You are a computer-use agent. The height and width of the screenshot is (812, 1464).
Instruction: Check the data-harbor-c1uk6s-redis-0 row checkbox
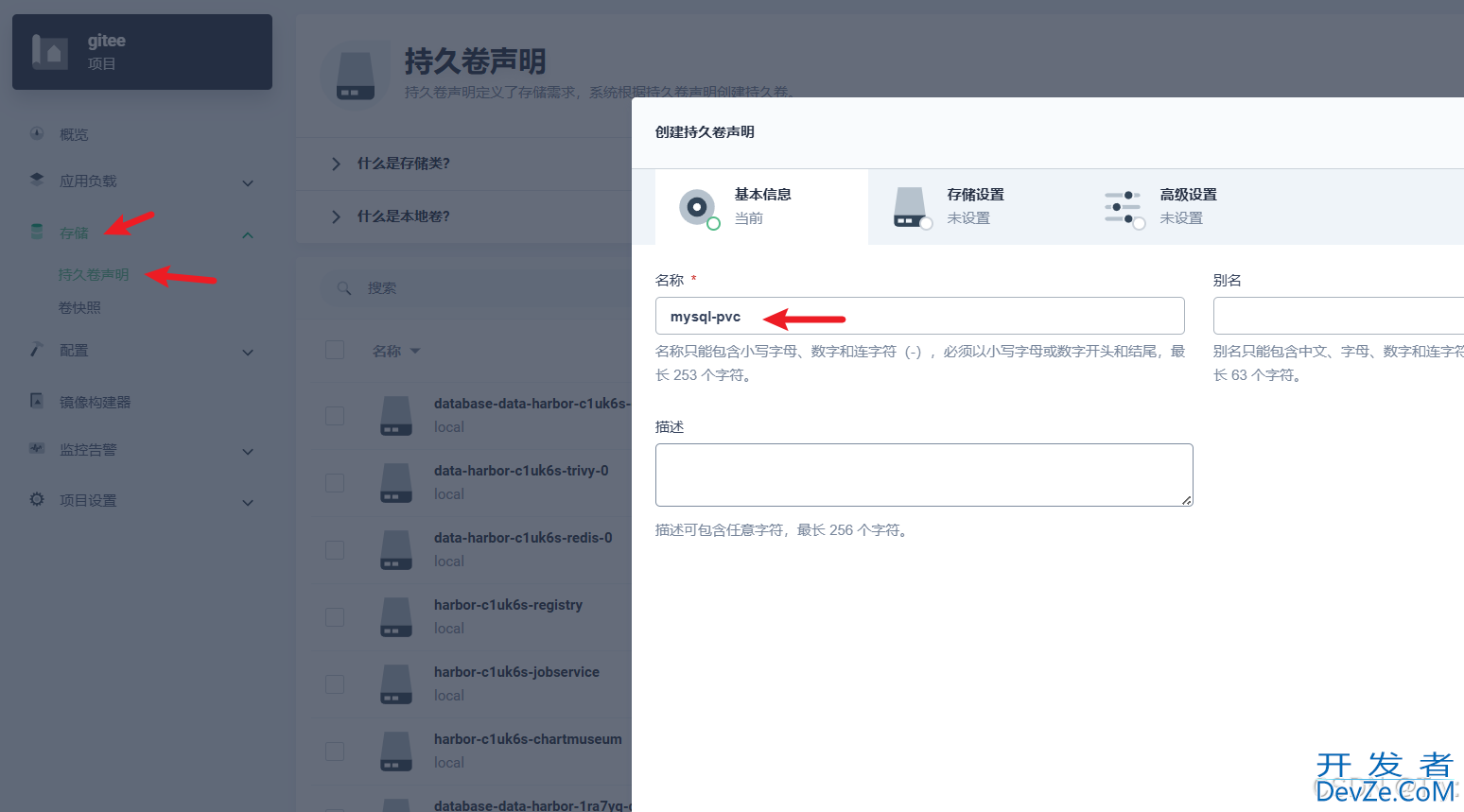[x=335, y=550]
